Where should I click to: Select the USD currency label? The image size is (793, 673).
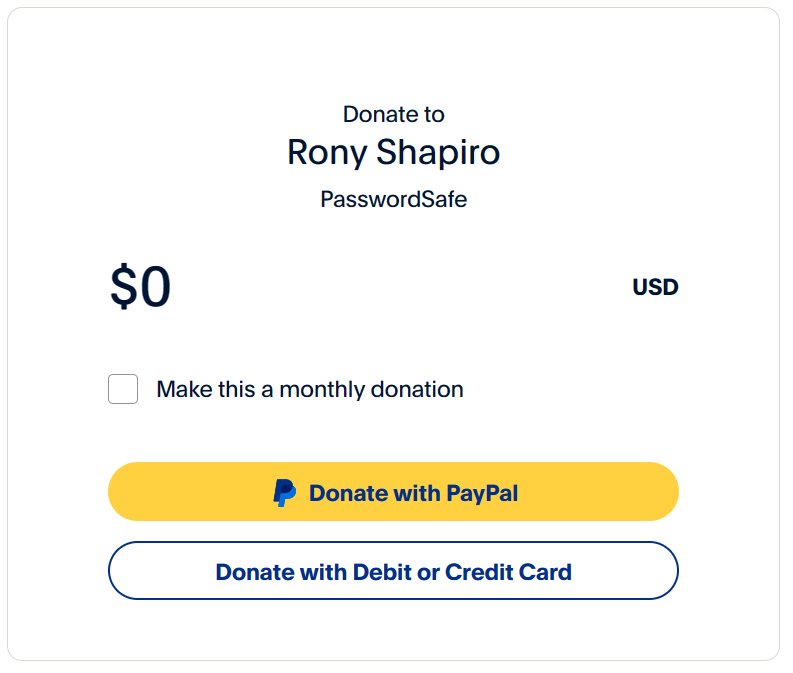pos(655,287)
